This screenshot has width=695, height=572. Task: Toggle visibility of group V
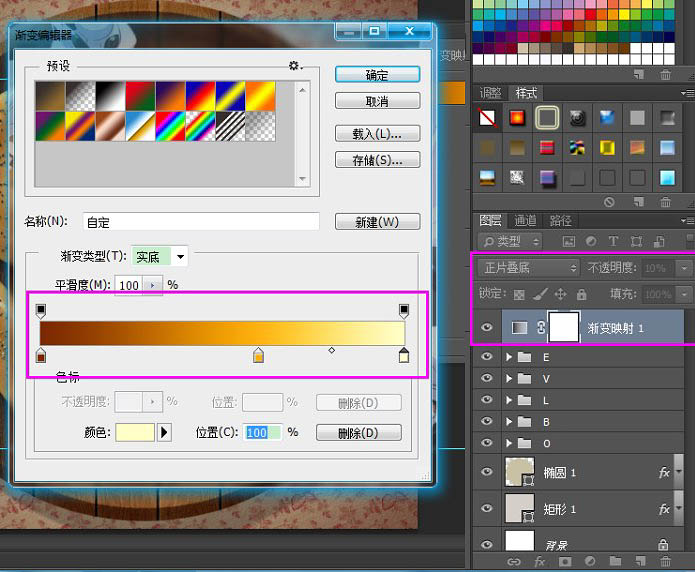click(487, 378)
